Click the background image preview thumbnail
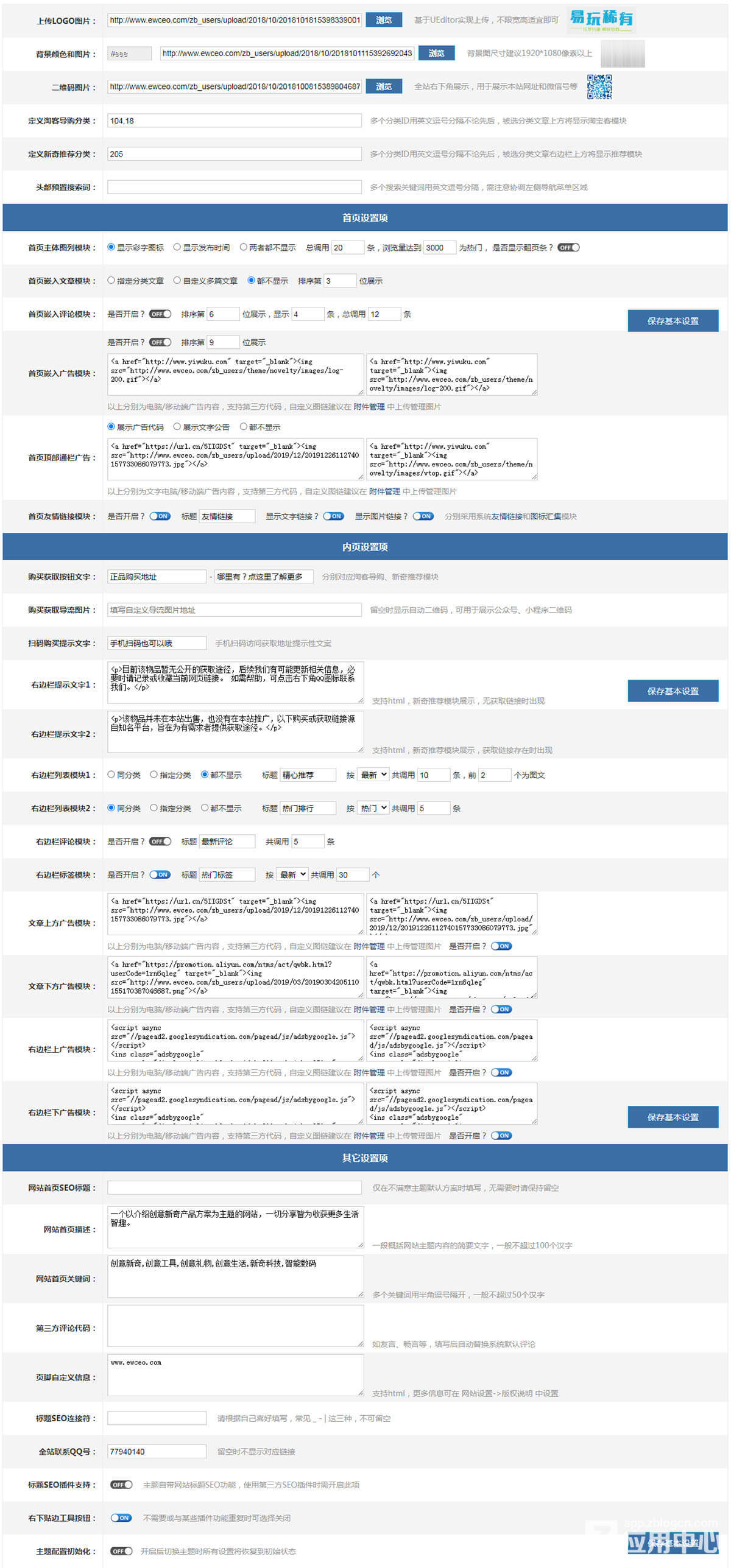This screenshot has width=731, height=1568. pyautogui.click(x=622, y=54)
